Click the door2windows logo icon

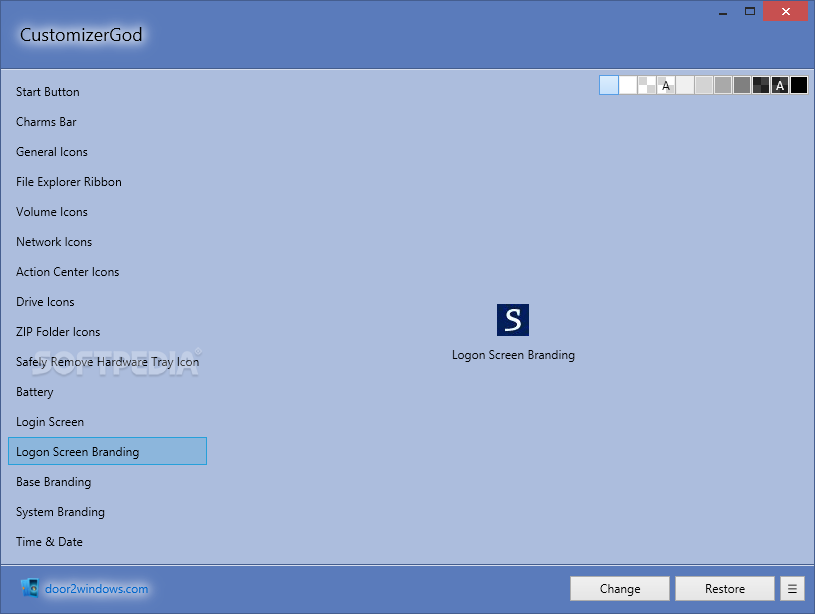coord(30,587)
